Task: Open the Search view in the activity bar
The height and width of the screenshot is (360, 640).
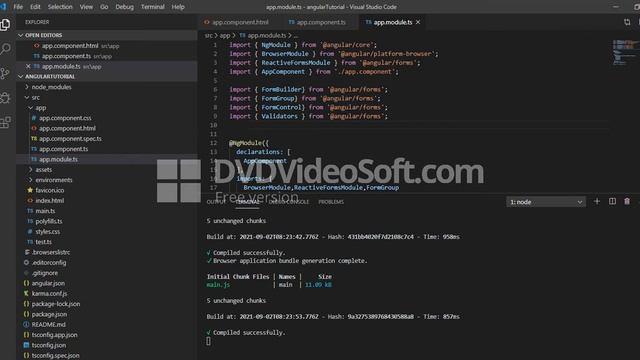Action: (5, 49)
